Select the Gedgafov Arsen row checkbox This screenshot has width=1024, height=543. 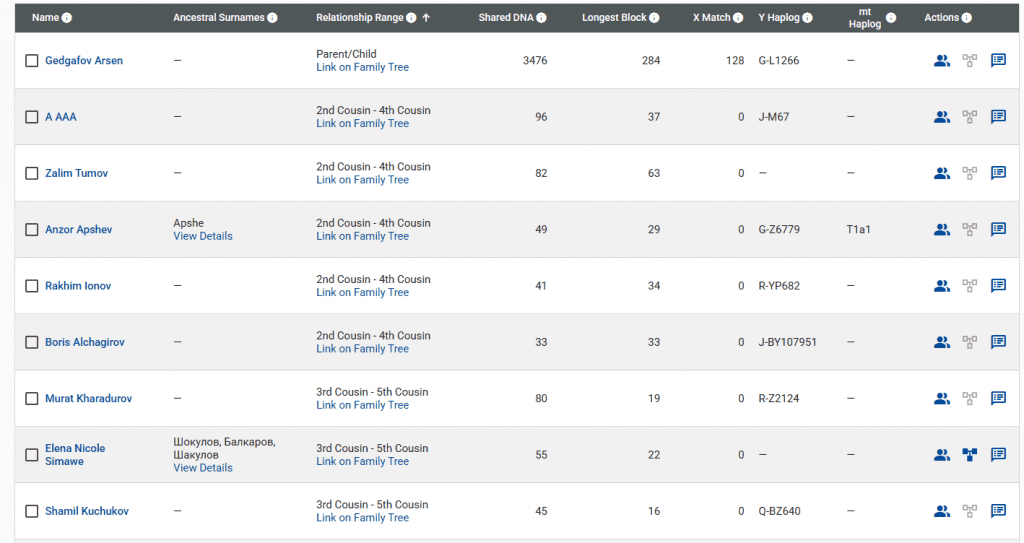tap(32, 61)
